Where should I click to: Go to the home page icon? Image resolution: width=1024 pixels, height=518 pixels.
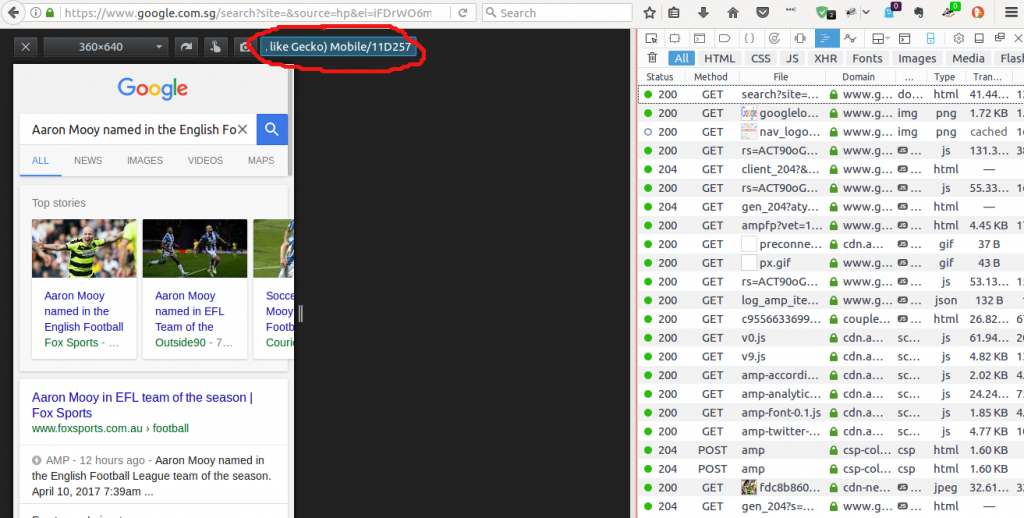(733, 12)
